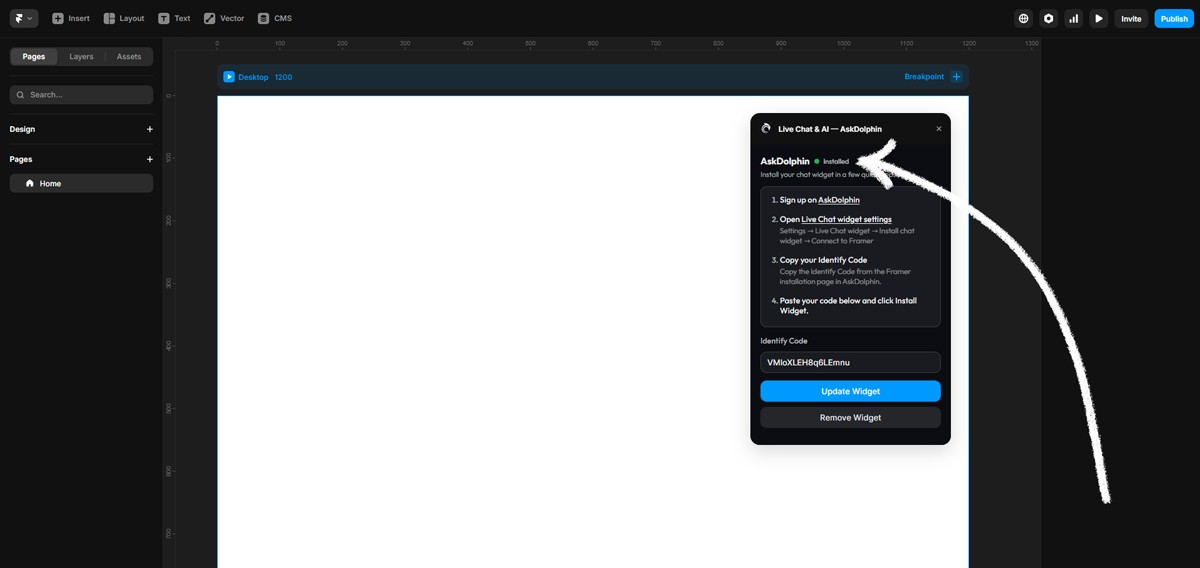Click the Identify Code label

click(x=784, y=341)
